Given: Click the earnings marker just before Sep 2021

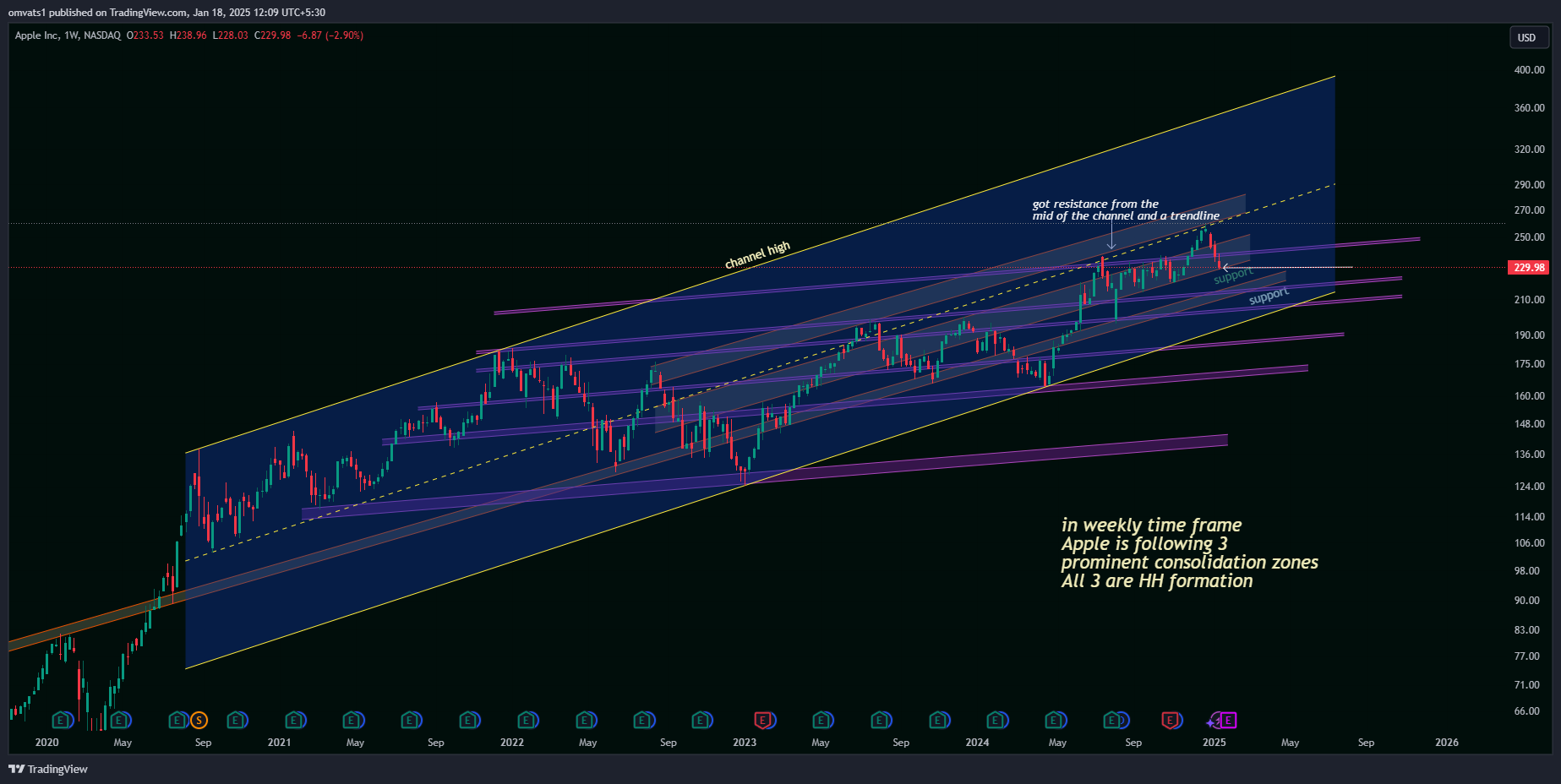Looking at the screenshot, I should tap(410, 721).
